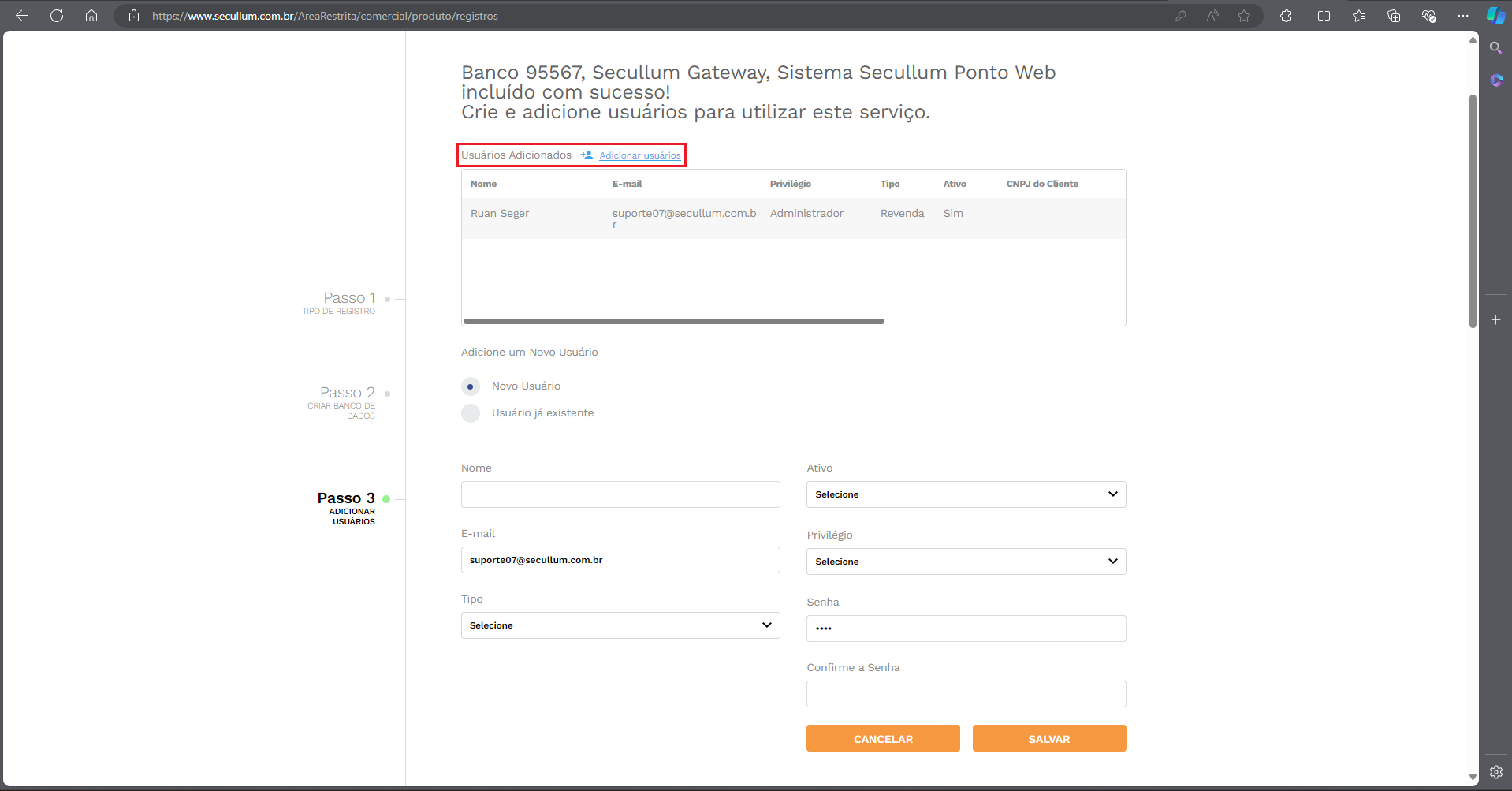The width and height of the screenshot is (1512, 791).
Task: Choose the Usuário já existente option
Action: pyautogui.click(x=471, y=413)
